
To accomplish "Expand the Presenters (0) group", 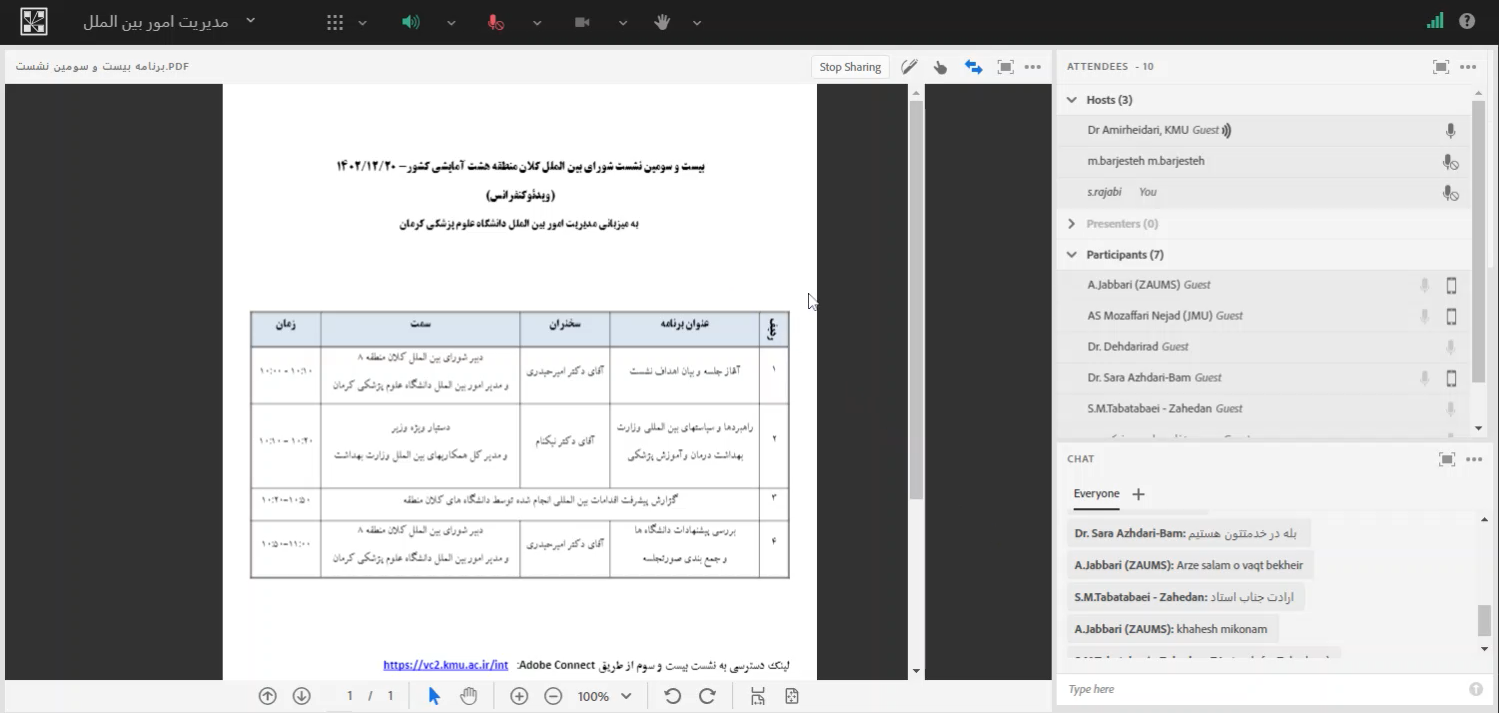I will [1072, 224].
